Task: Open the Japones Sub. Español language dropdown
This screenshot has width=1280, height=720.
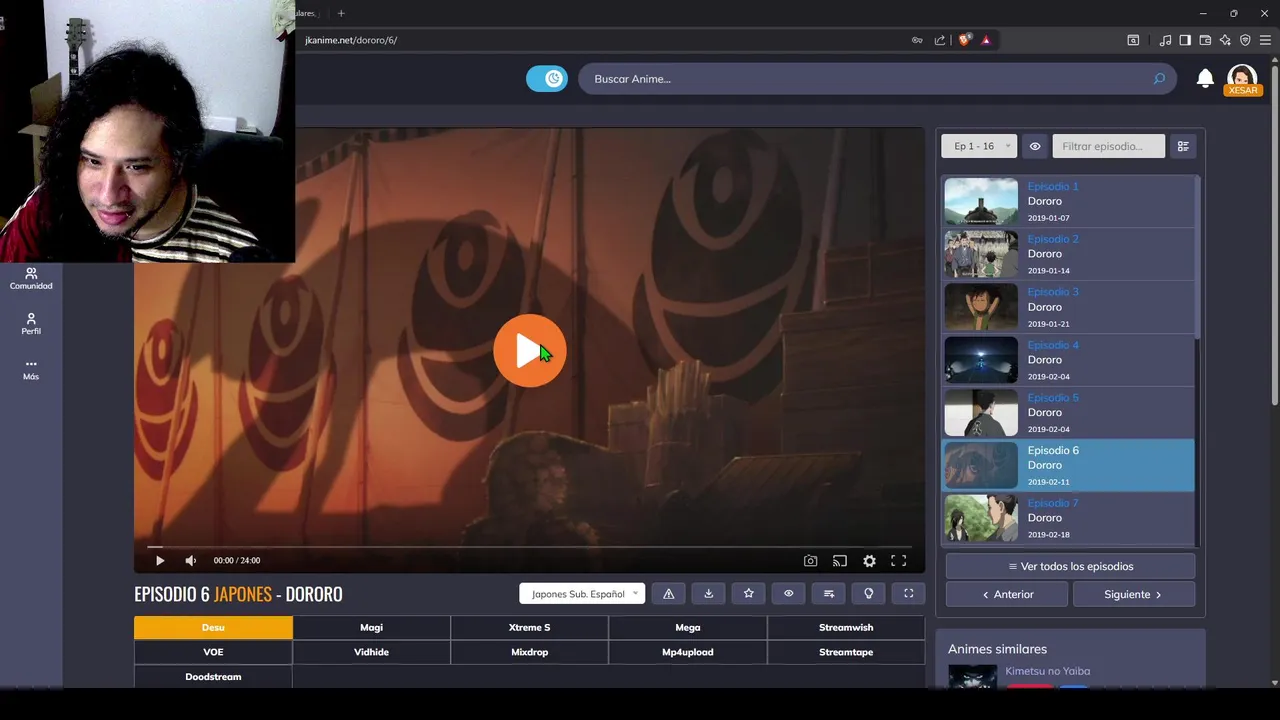Action: click(582, 594)
